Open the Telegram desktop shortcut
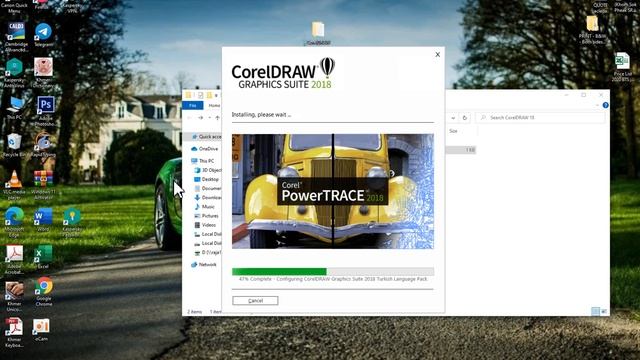 click(x=43, y=35)
